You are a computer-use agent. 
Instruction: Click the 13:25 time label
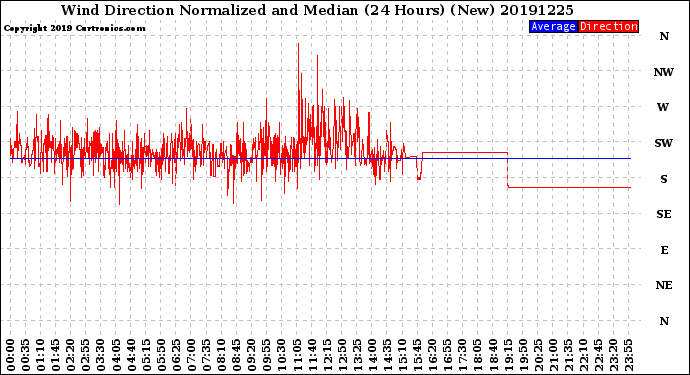[x=357, y=355]
